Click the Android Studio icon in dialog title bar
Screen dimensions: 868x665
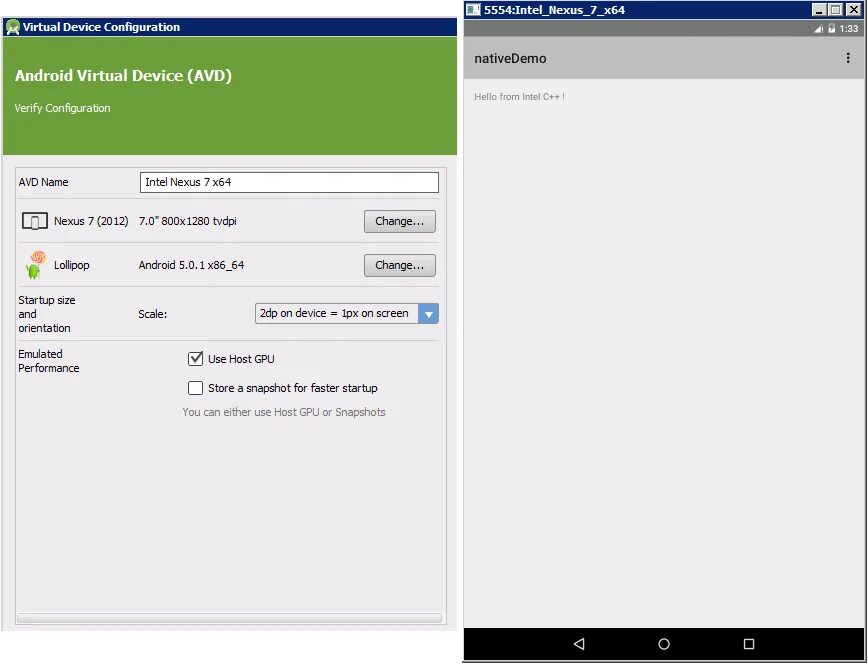click(12, 27)
